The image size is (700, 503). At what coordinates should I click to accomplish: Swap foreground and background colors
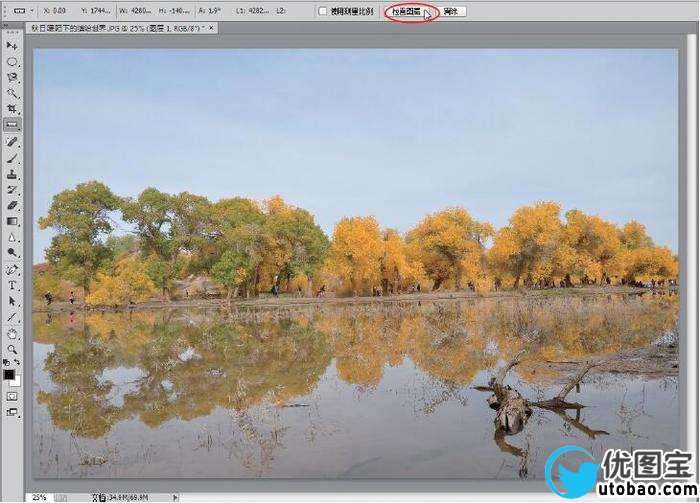point(17,362)
